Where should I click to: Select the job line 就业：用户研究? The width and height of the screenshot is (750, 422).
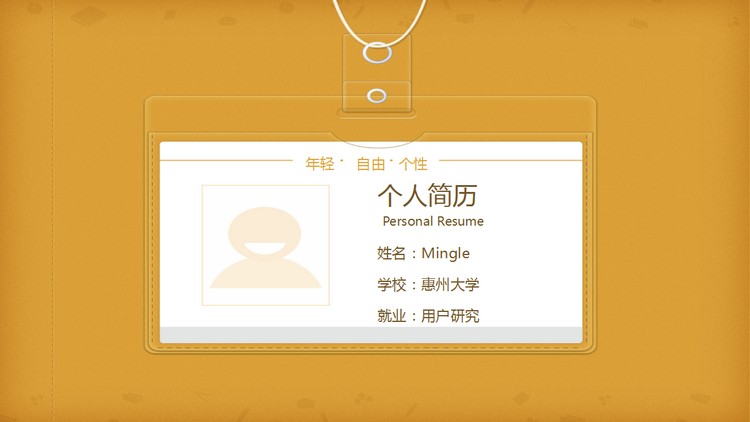(428, 316)
